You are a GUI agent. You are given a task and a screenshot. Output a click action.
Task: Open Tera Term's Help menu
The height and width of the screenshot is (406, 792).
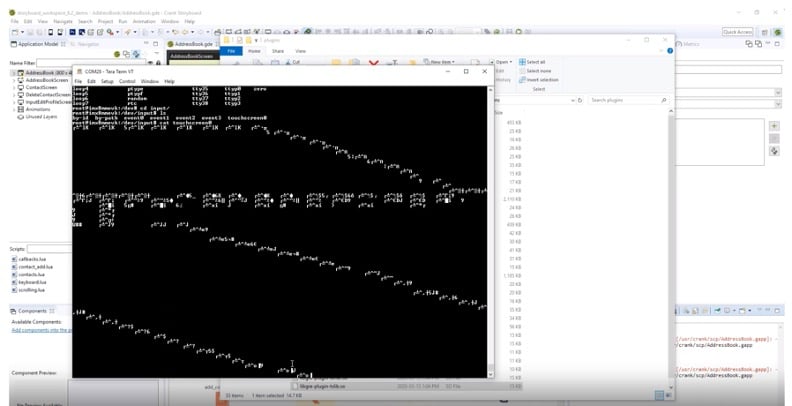(x=169, y=81)
